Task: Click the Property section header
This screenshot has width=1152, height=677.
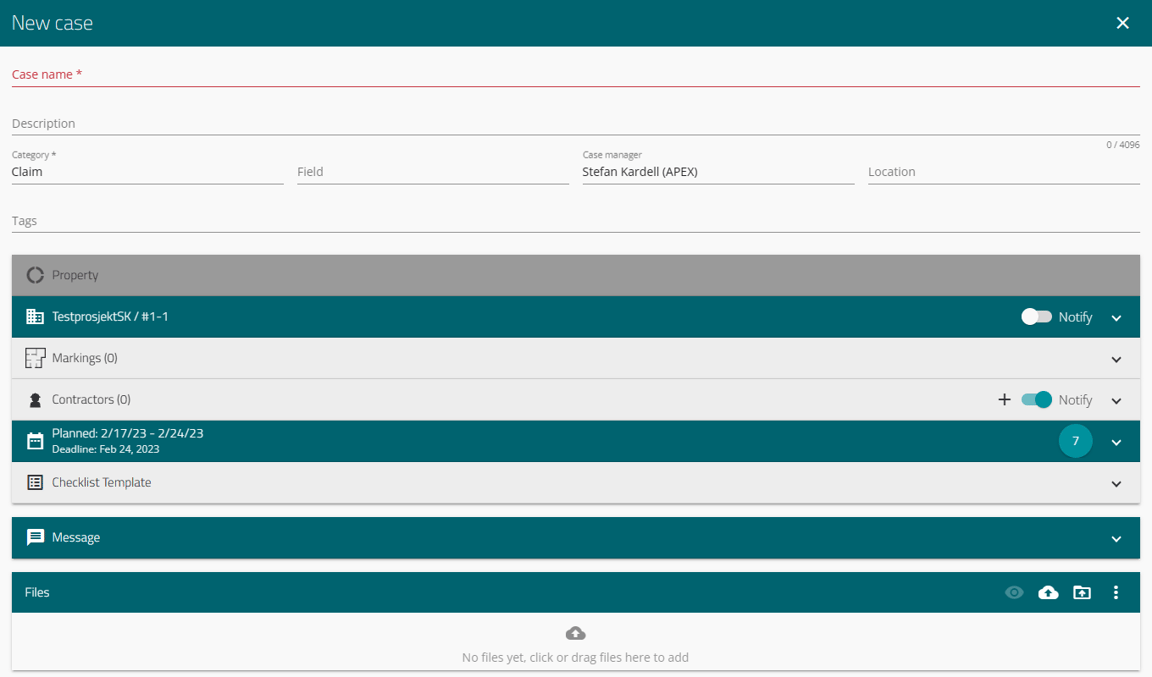Action: point(576,275)
